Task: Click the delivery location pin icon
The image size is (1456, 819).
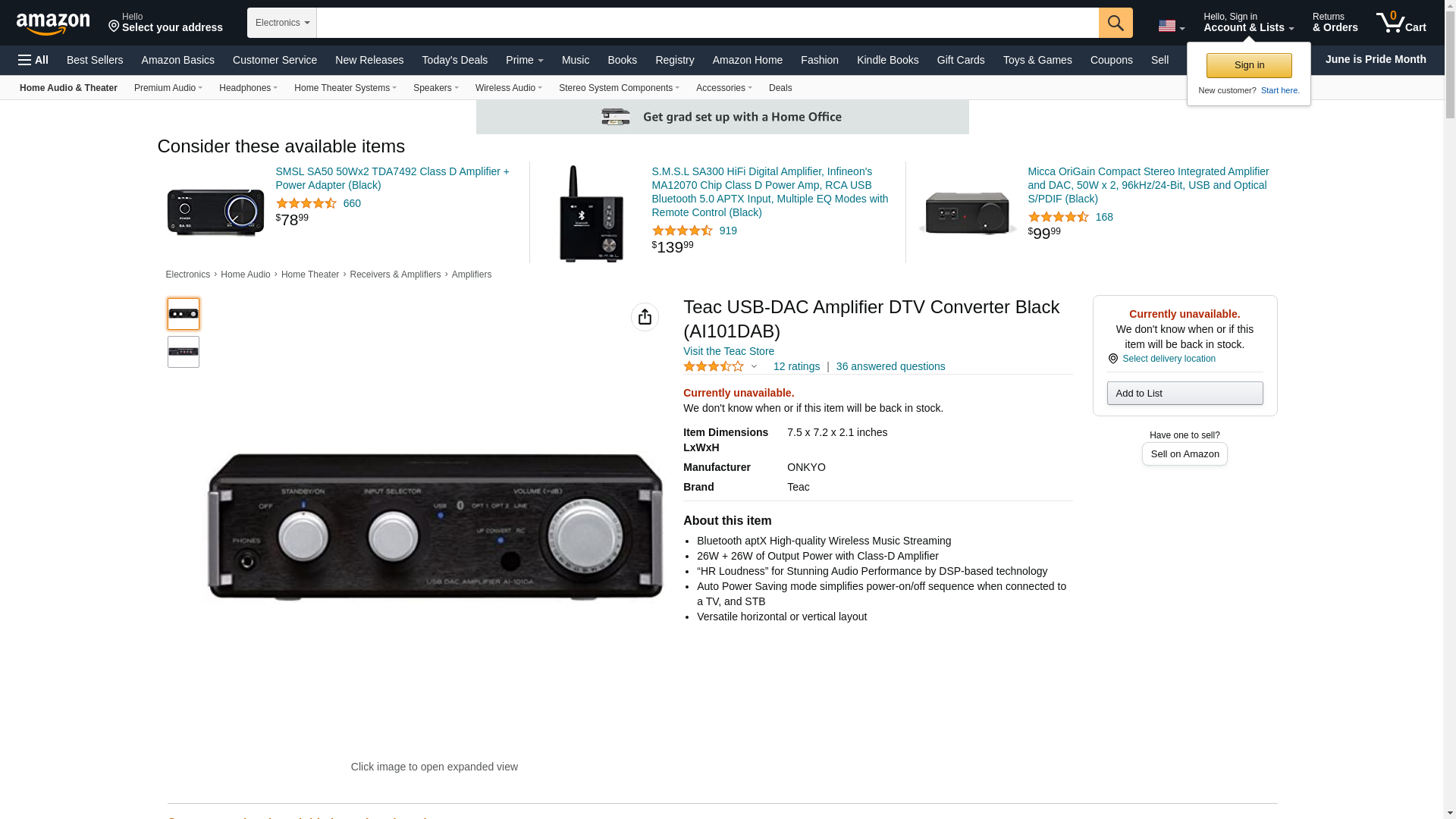Action: coord(1112,359)
